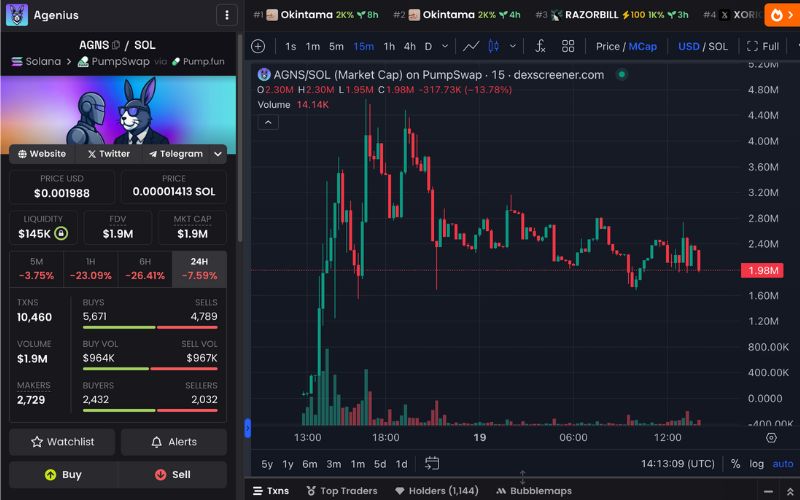Select the line chart style icon
The width and height of the screenshot is (800, 500).
pos(470,46)
